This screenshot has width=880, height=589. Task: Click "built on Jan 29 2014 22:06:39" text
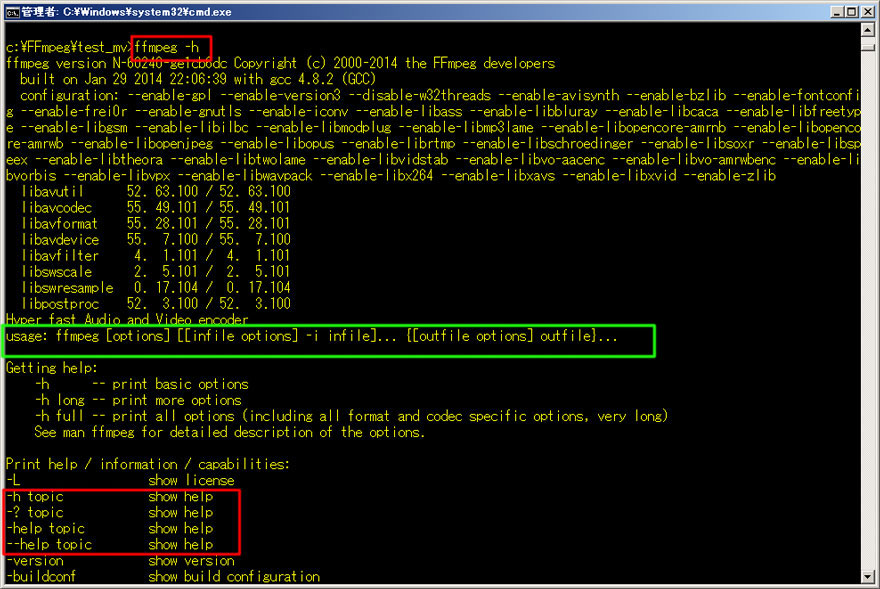coord(123,79)
